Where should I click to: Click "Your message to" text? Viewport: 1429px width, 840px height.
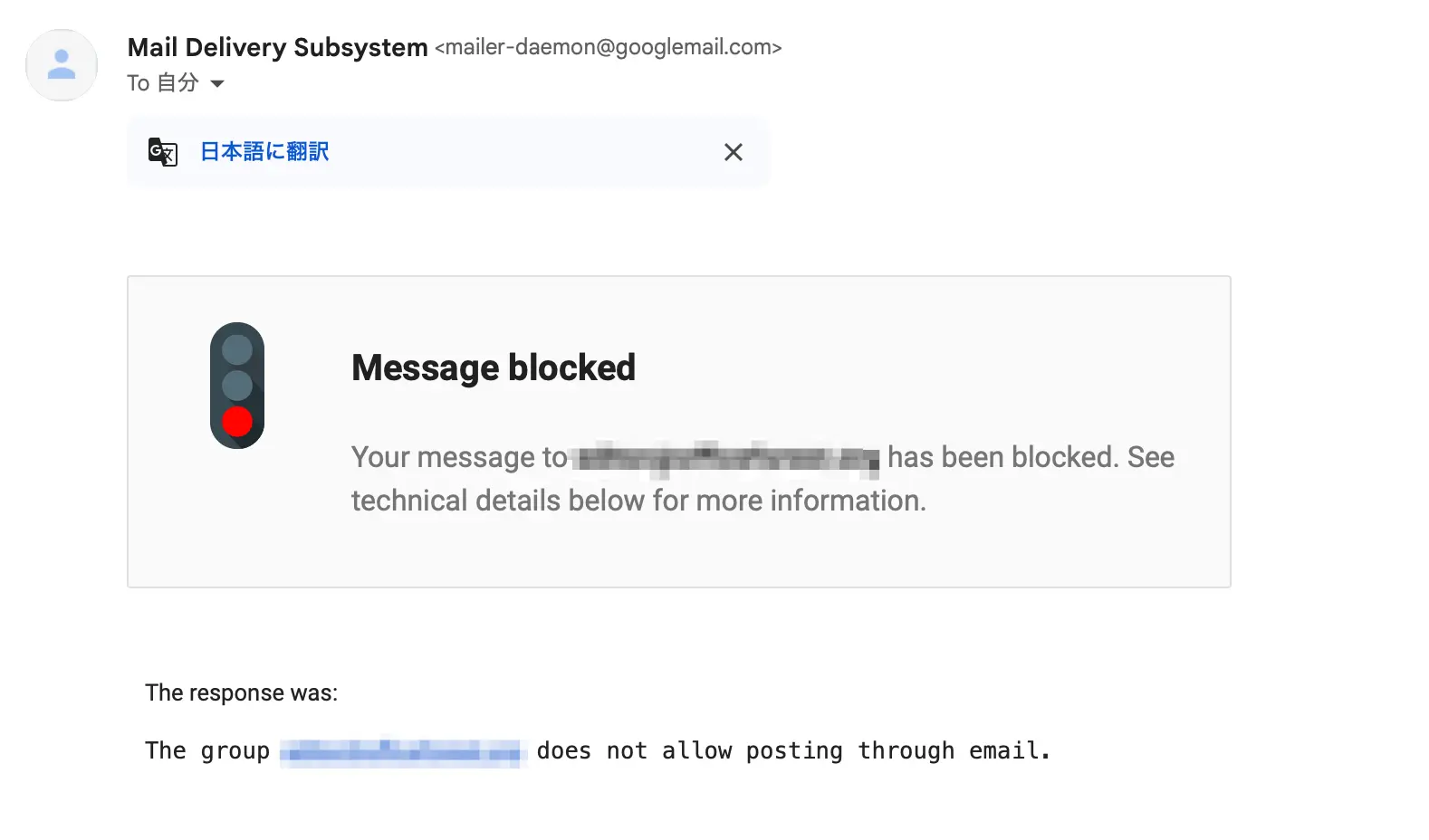pyautogui.click(x=458, y=457)
